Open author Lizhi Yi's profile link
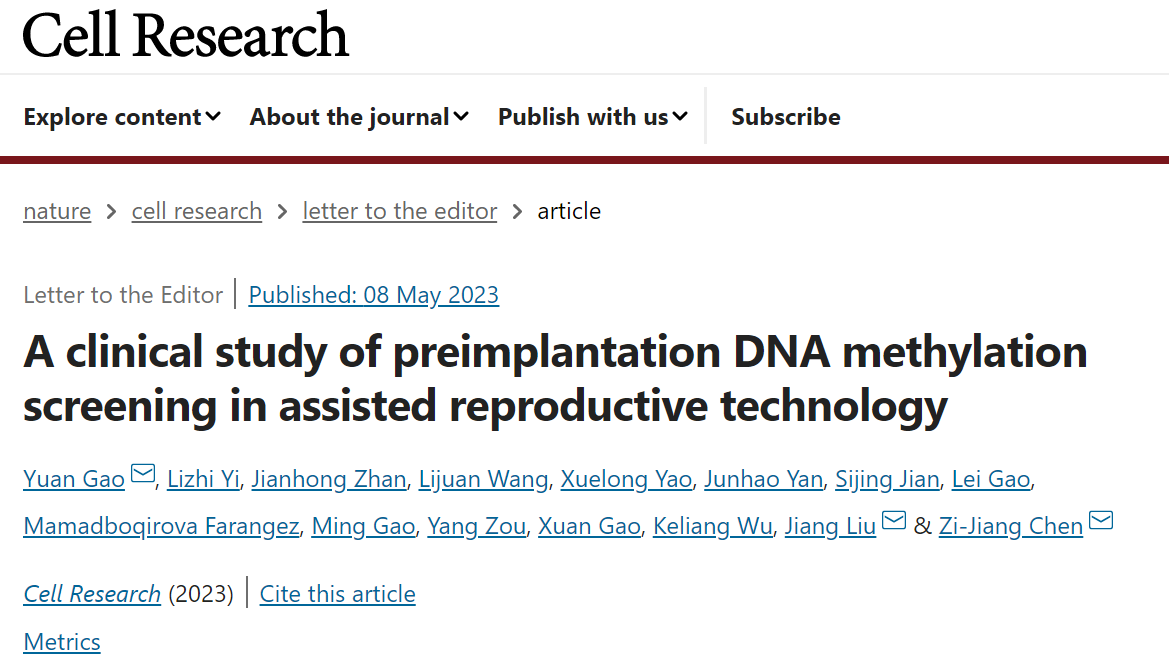Screen dimensions: 1169x667 pos(204,479)
